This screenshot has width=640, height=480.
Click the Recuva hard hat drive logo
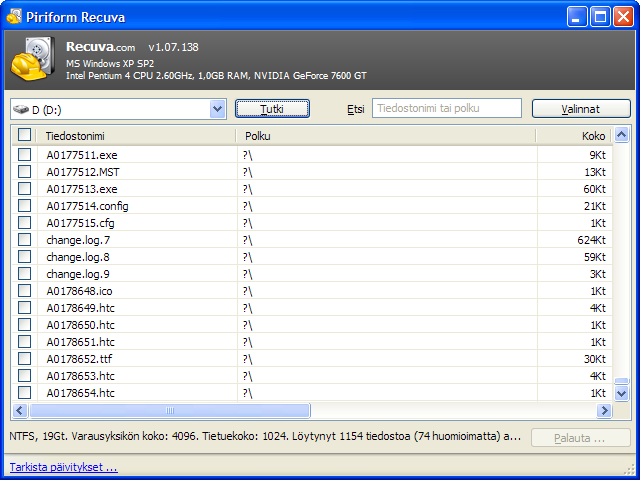click(33, 59)
